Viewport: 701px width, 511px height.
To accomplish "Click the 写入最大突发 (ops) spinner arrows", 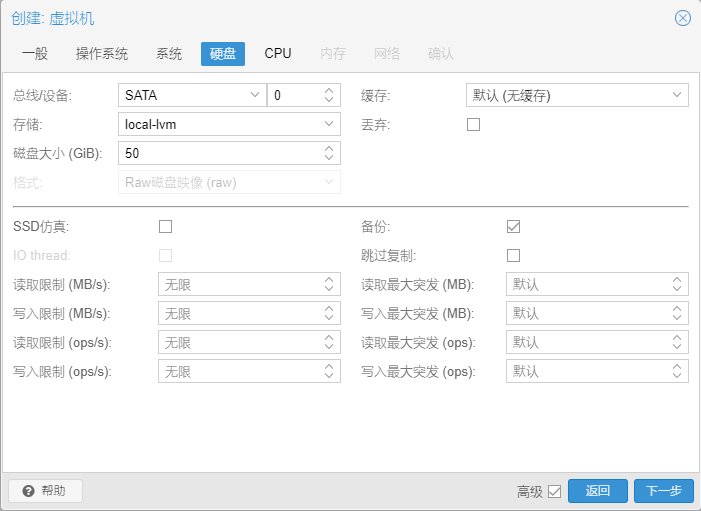I will pos(677,371).
